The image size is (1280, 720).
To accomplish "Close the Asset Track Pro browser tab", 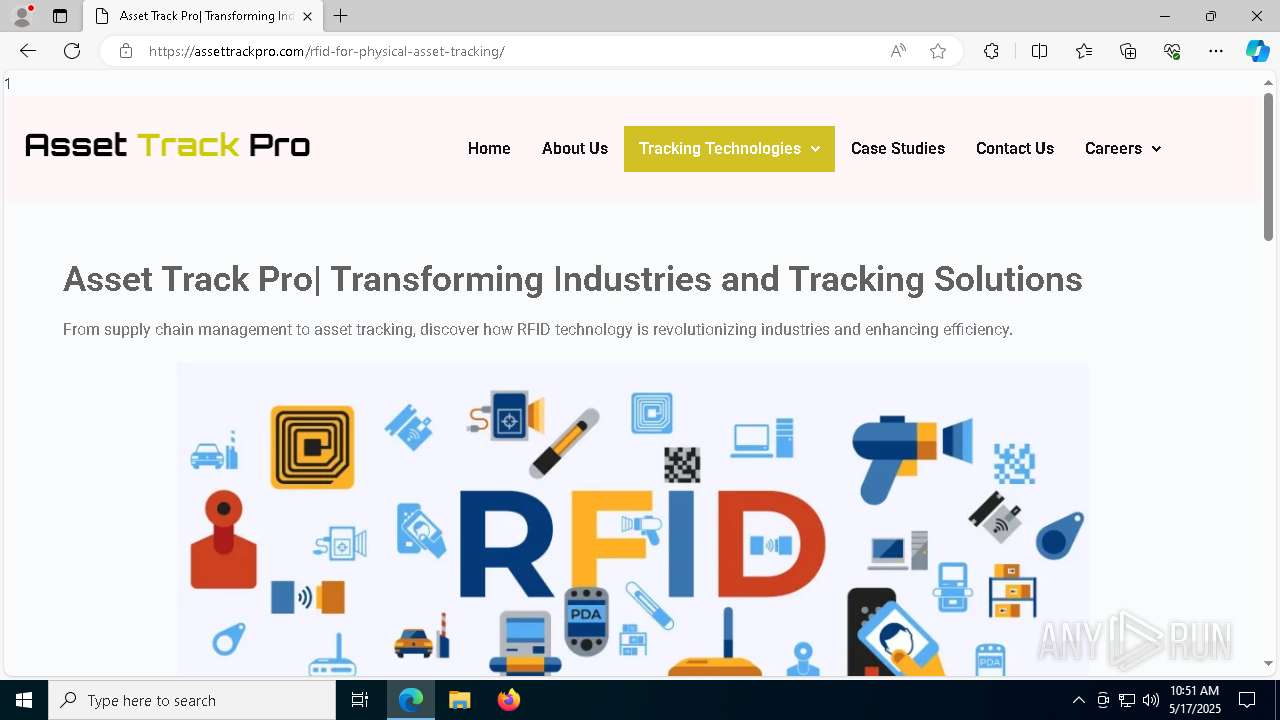I will (307, 16).
